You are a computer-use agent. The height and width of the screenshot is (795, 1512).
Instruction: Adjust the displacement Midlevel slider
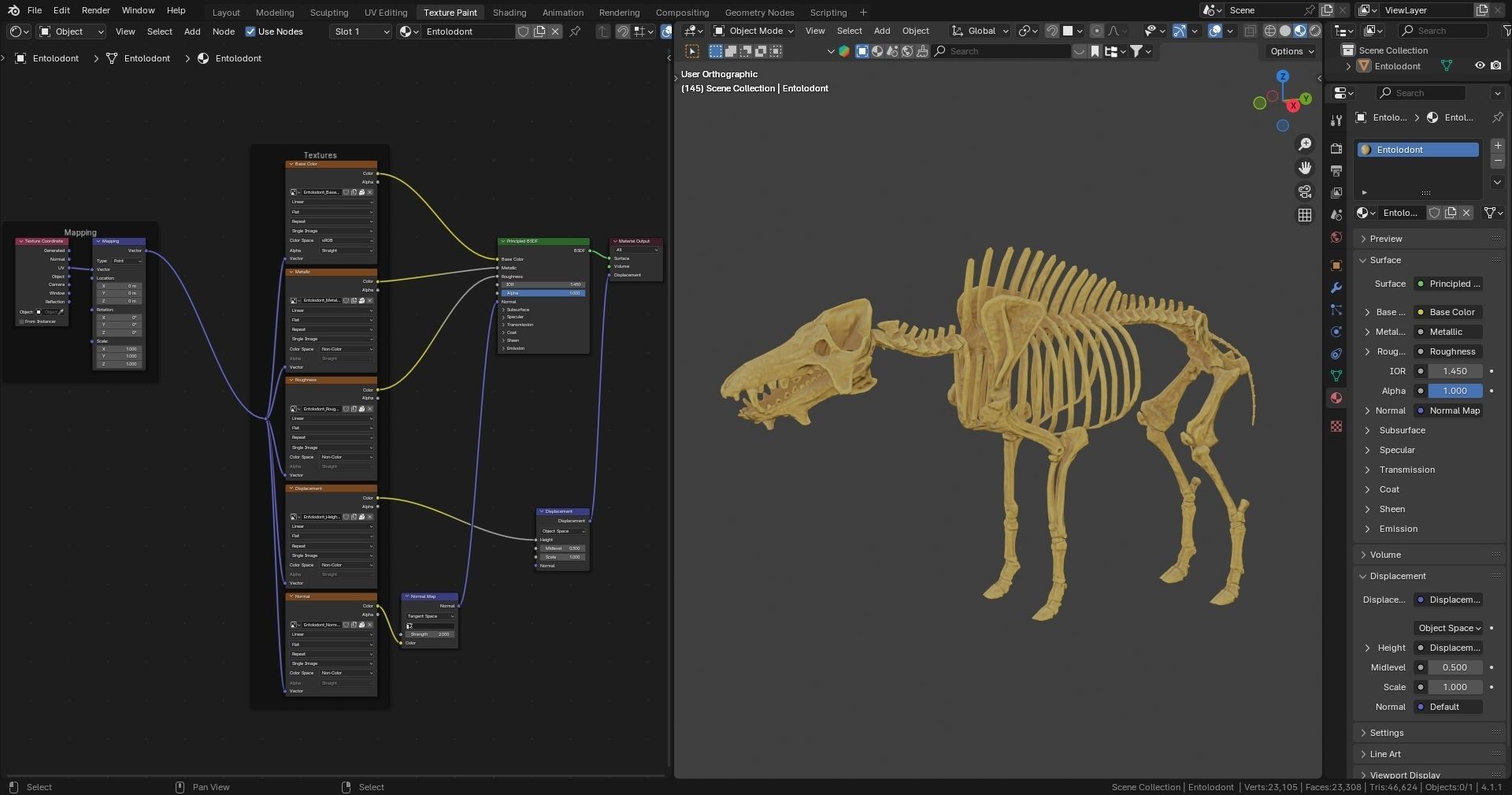point(1455,667)
